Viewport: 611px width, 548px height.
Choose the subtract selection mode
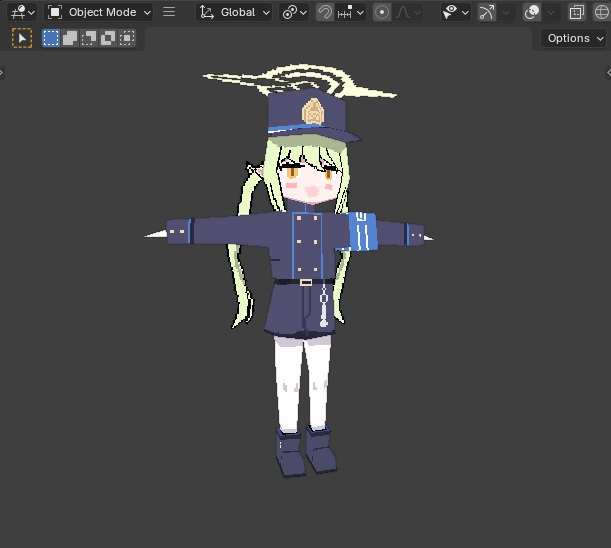point(88,38)
